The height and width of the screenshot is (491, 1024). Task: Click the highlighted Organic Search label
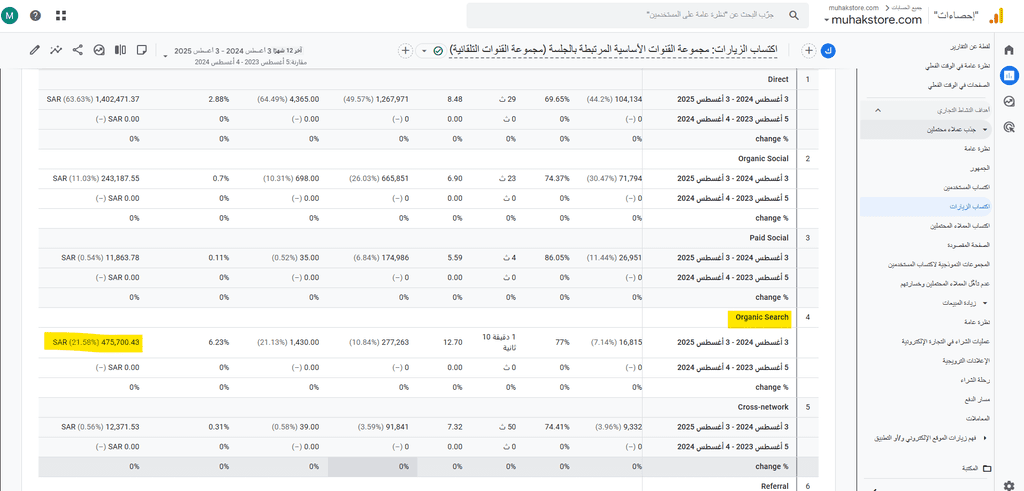pos(761,317)
